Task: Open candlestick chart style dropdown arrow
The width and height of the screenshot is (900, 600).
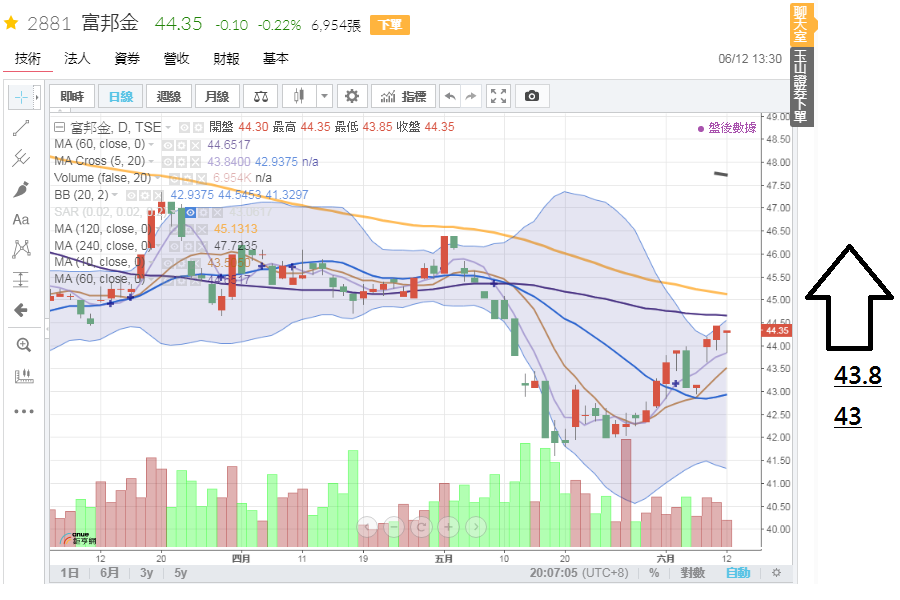Action: [x=324, y=96]
